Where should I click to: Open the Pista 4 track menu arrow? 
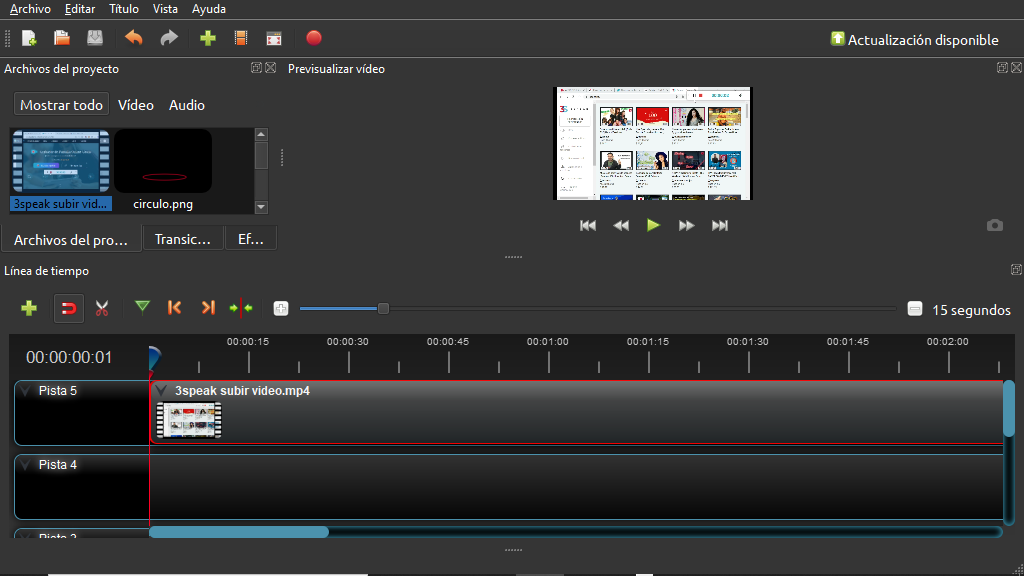(x=25, y=464)
